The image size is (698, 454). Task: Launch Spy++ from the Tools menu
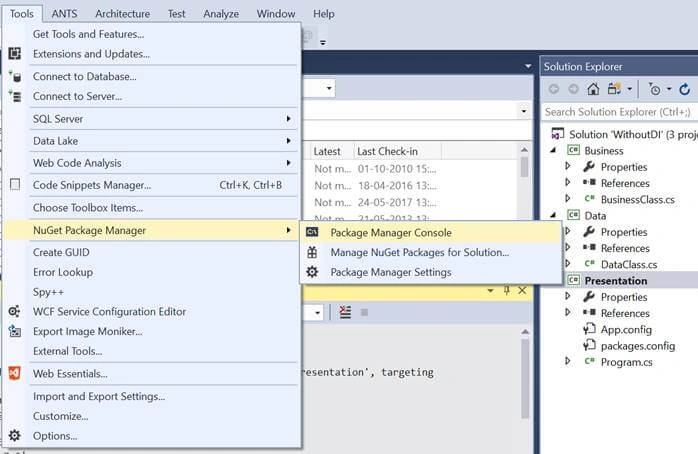(150, 292)
